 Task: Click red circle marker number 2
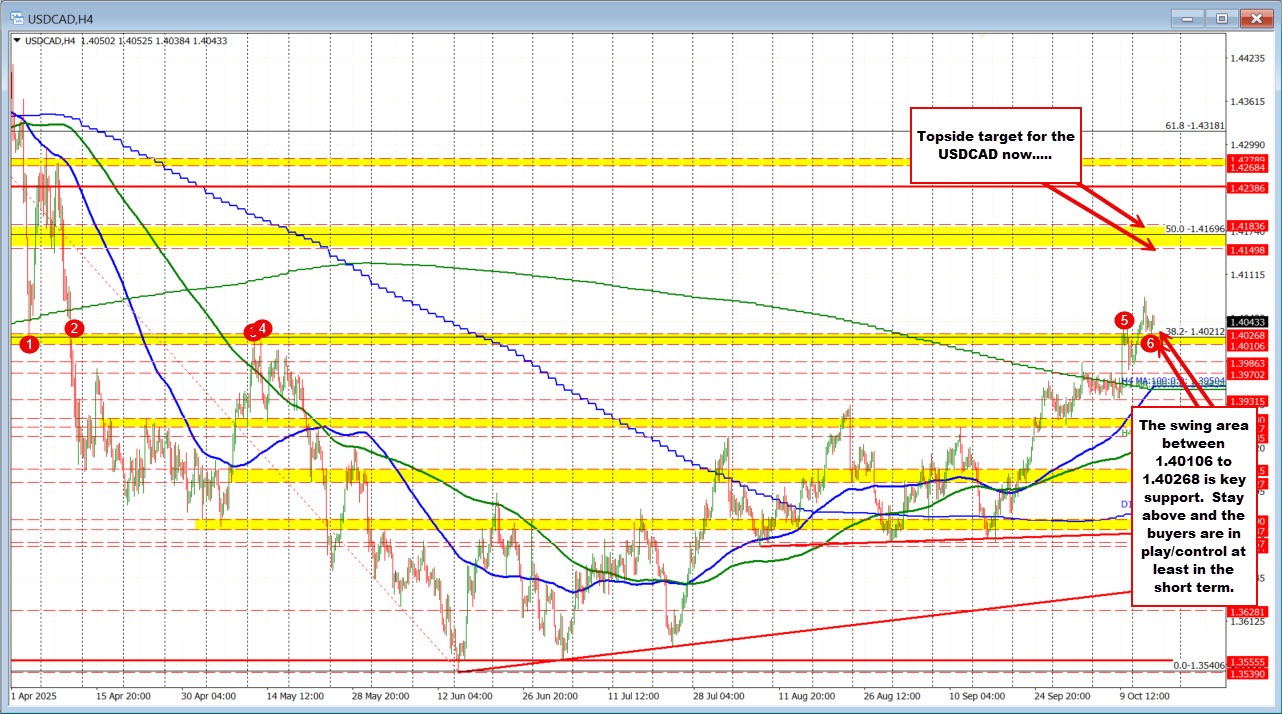74,328
